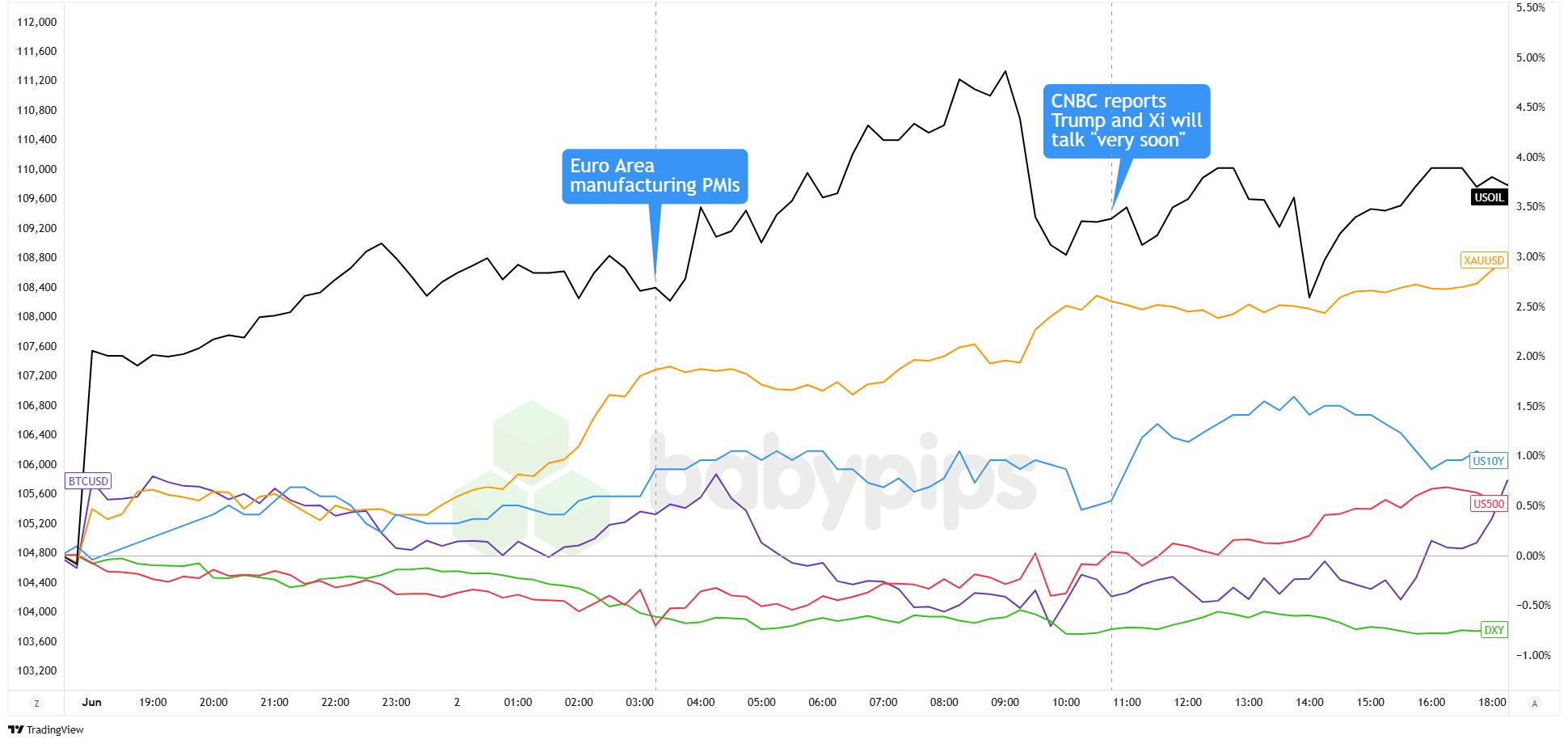1568x744 pixels.
Task: Select the DXY series label
Action: pos(1494,630)
